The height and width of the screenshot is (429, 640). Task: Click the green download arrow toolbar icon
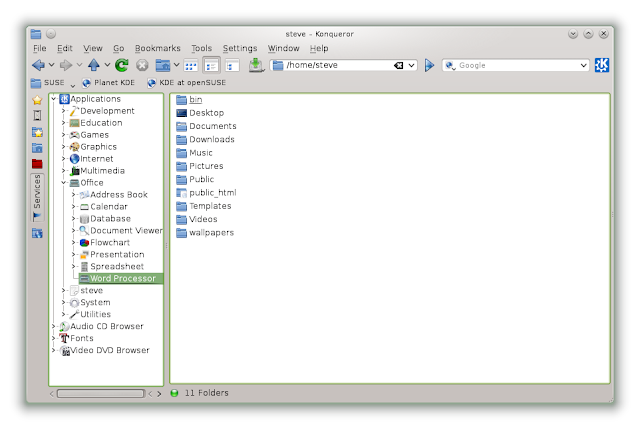click(256, 65)
